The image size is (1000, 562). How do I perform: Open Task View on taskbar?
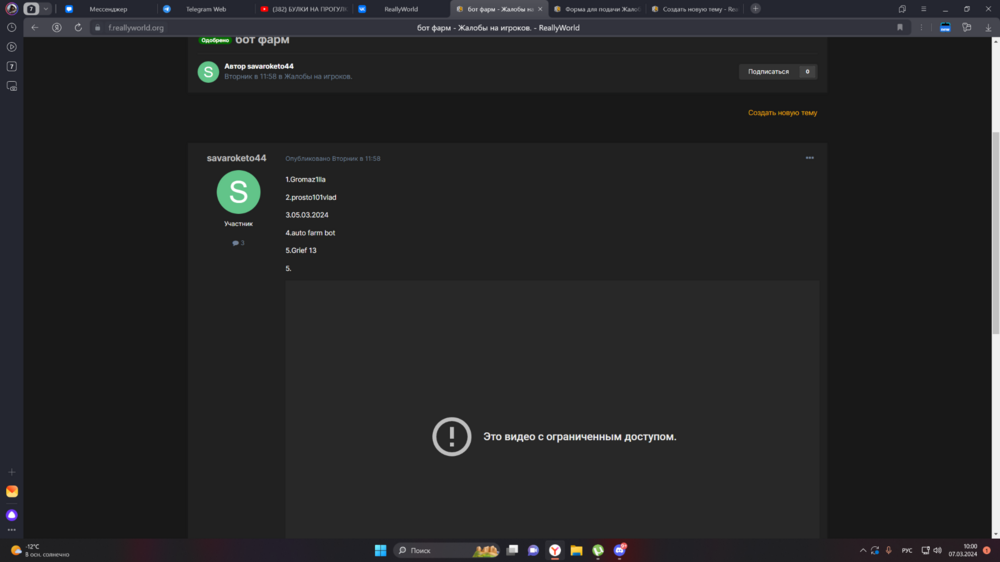(512, 551)
